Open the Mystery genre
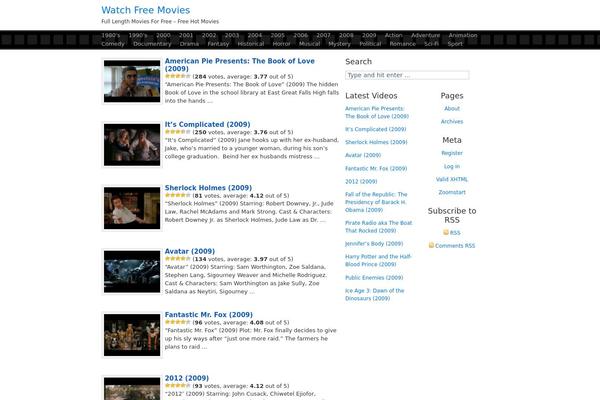 tap(339, 44)
